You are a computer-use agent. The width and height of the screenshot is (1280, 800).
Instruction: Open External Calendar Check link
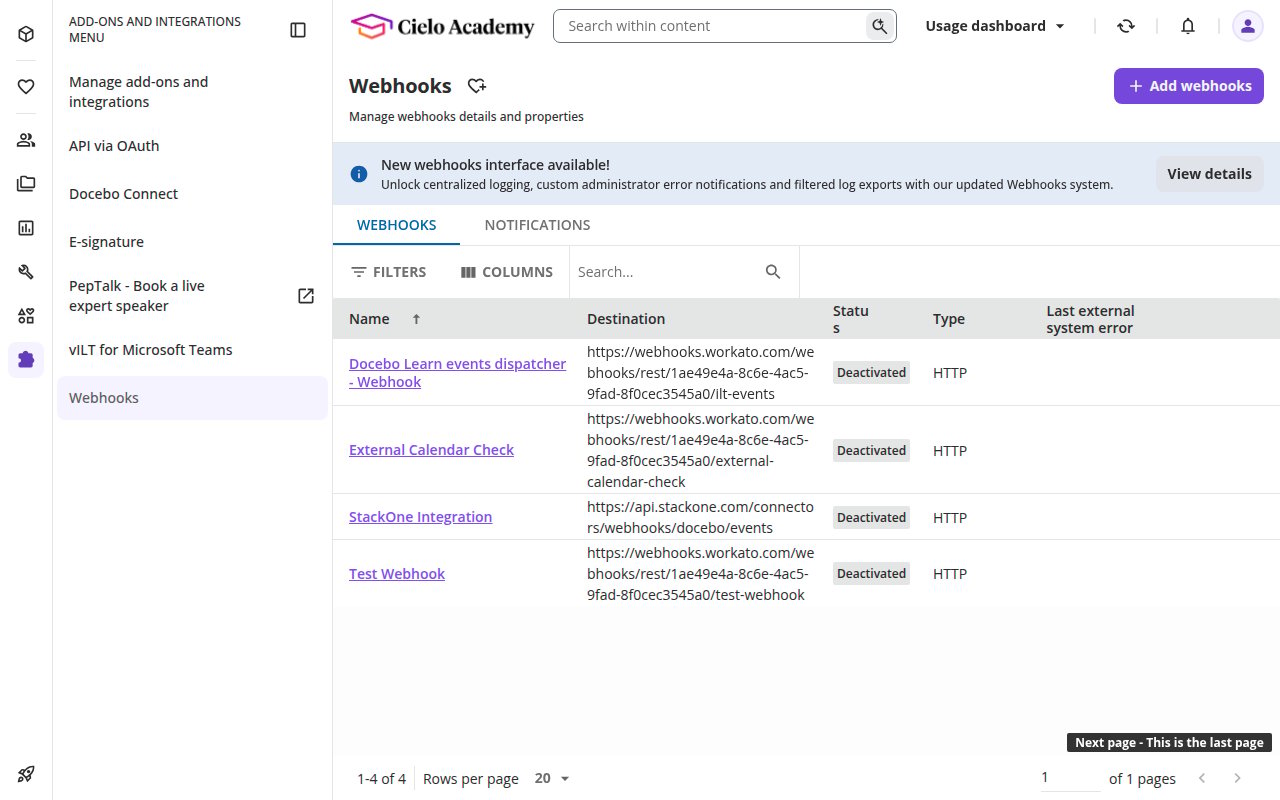[431, 450]
